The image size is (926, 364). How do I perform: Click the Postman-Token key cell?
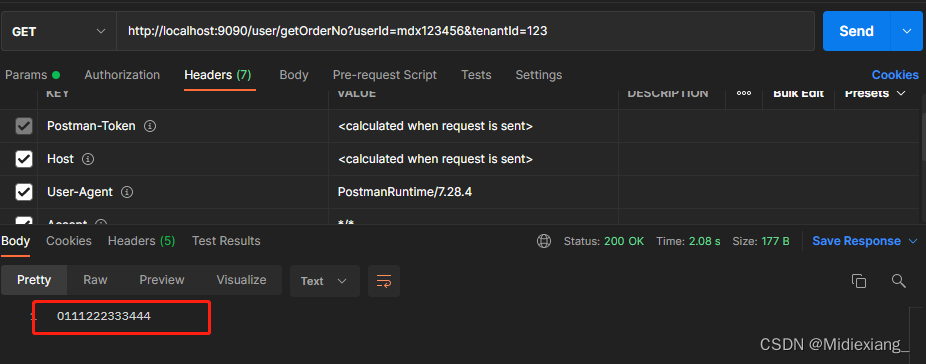tap(183, 126)
